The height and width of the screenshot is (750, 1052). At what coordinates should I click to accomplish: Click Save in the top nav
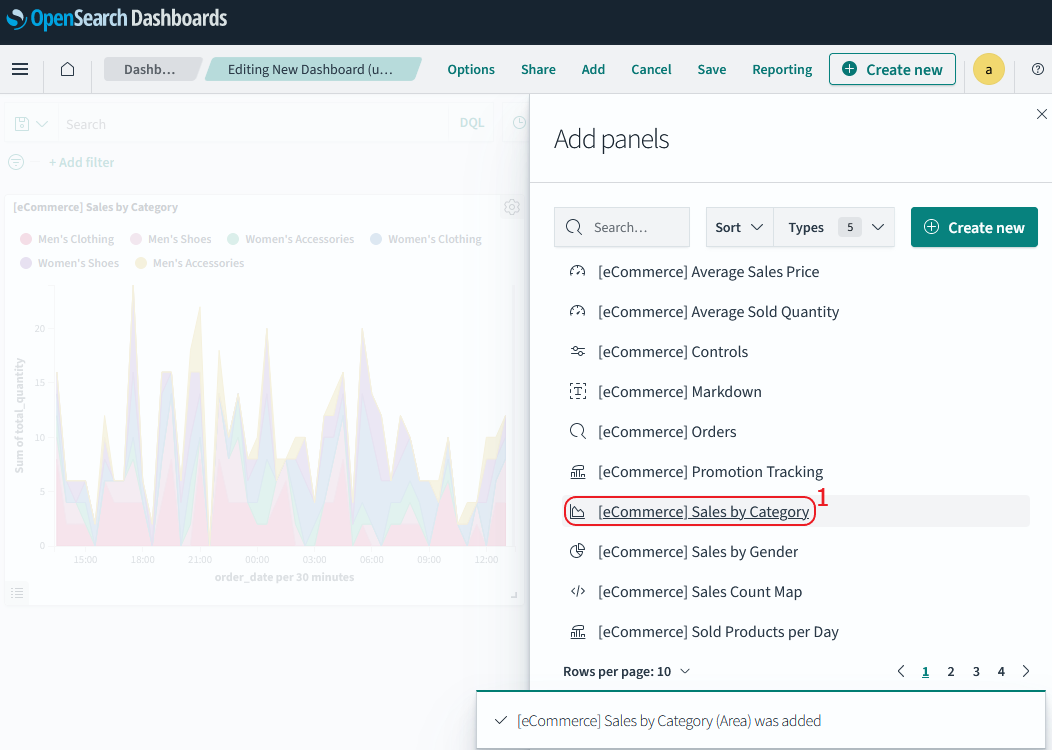pos(712,69)
